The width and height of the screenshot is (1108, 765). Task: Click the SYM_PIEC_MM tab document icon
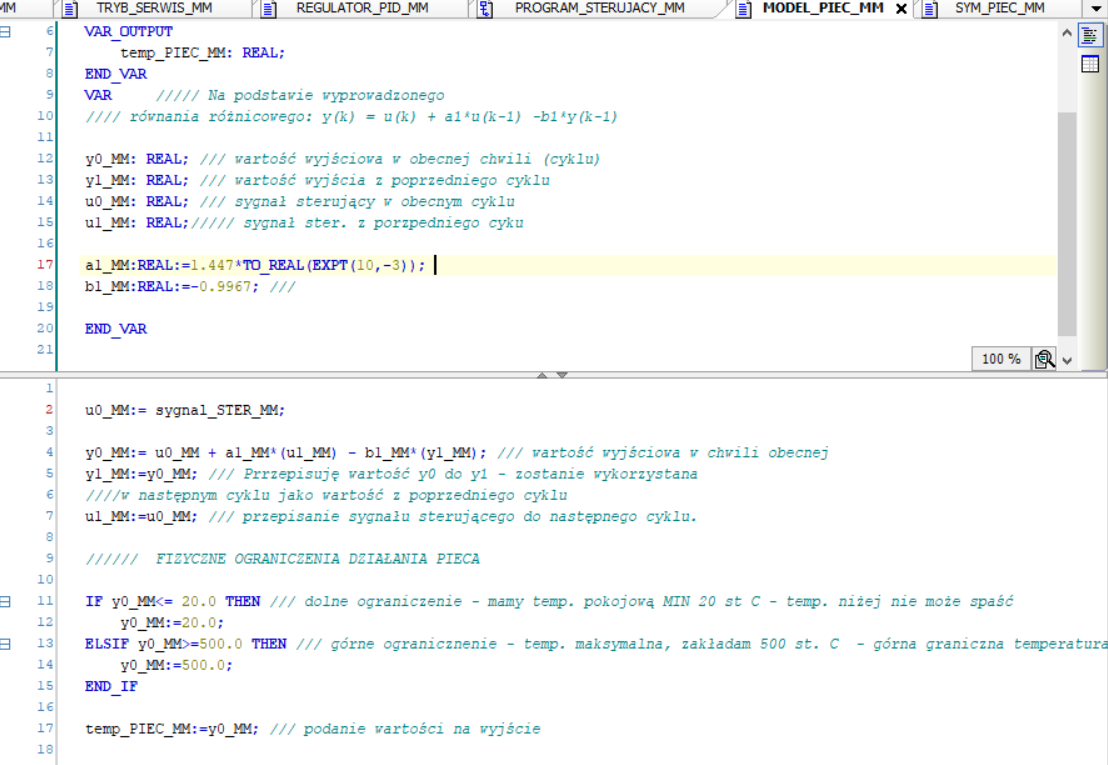pyautogui.click(x=930, y=8)
